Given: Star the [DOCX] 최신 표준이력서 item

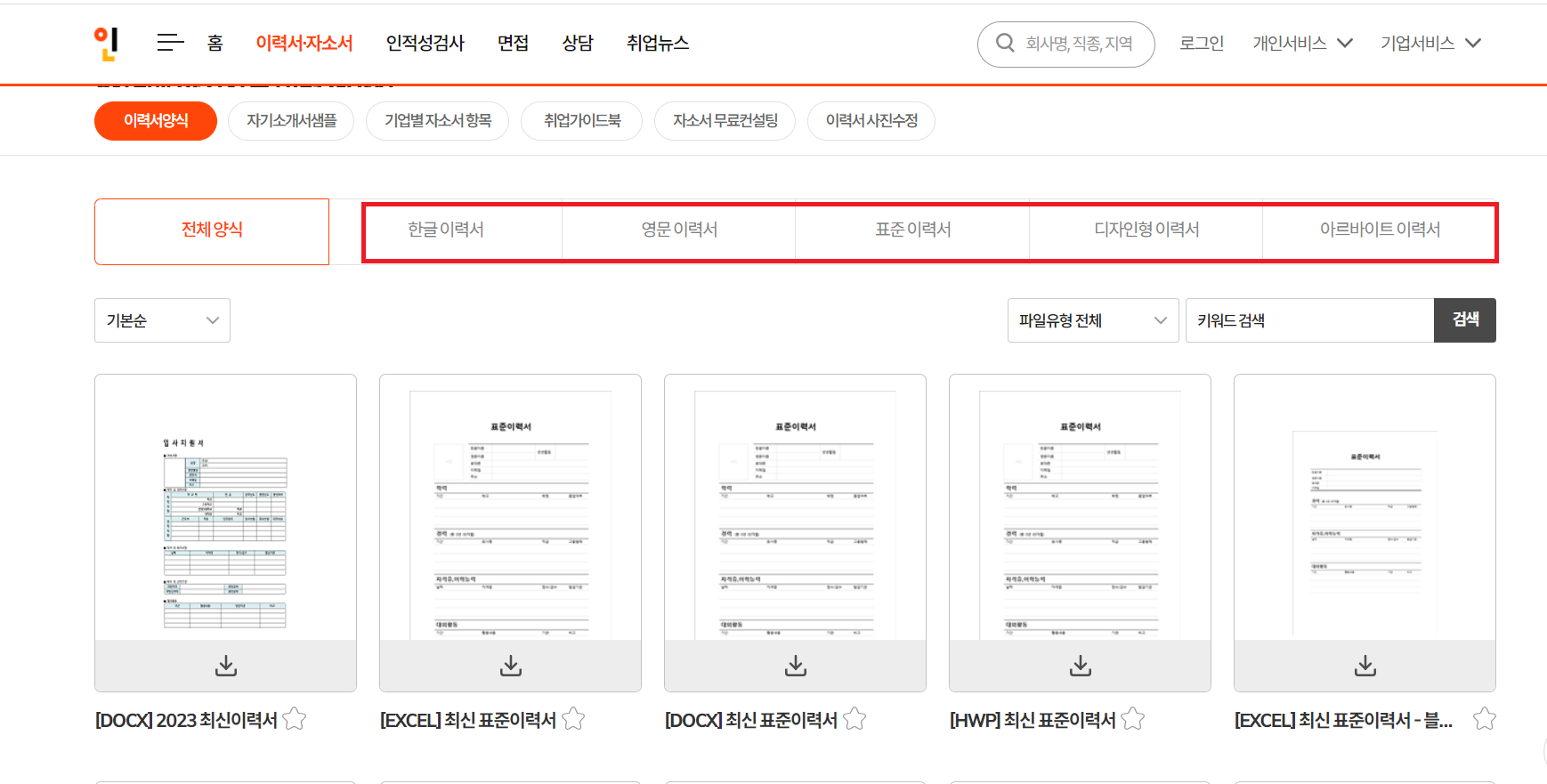Looking at the screenshot, I should pyautogui.click(x=854, y=718).
